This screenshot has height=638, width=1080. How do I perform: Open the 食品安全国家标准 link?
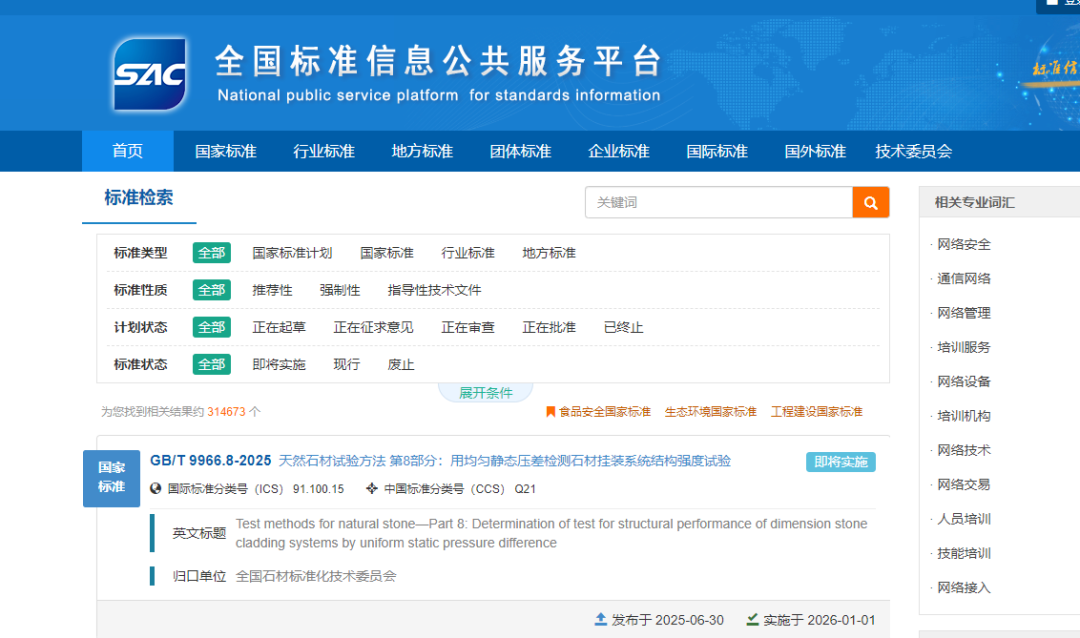pos(604,412)
